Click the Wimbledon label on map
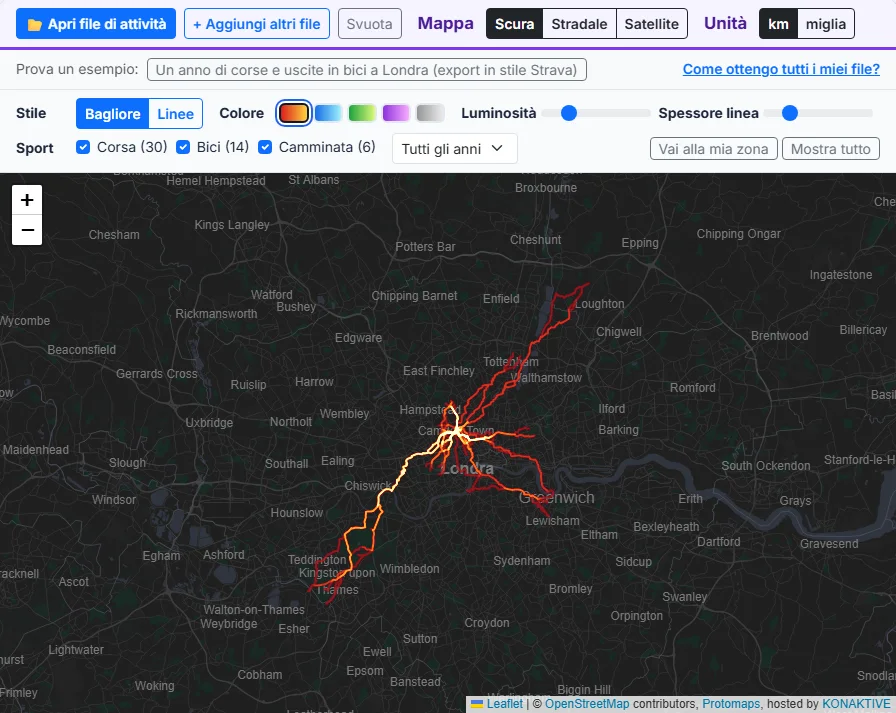The width and height of the screenshot is (896, 713). 410,569
